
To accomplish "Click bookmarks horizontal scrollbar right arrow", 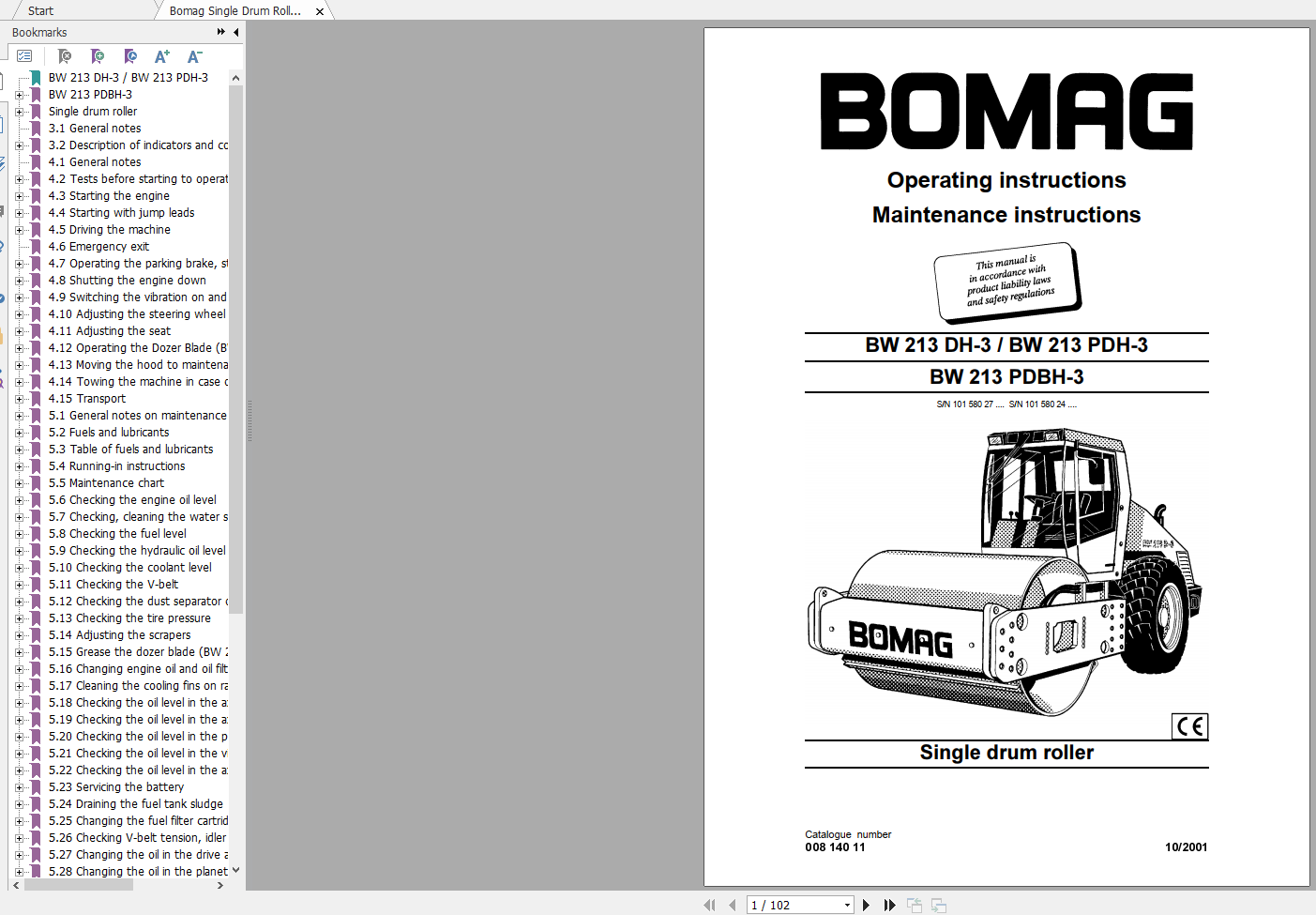I will [x=220, y=885].
